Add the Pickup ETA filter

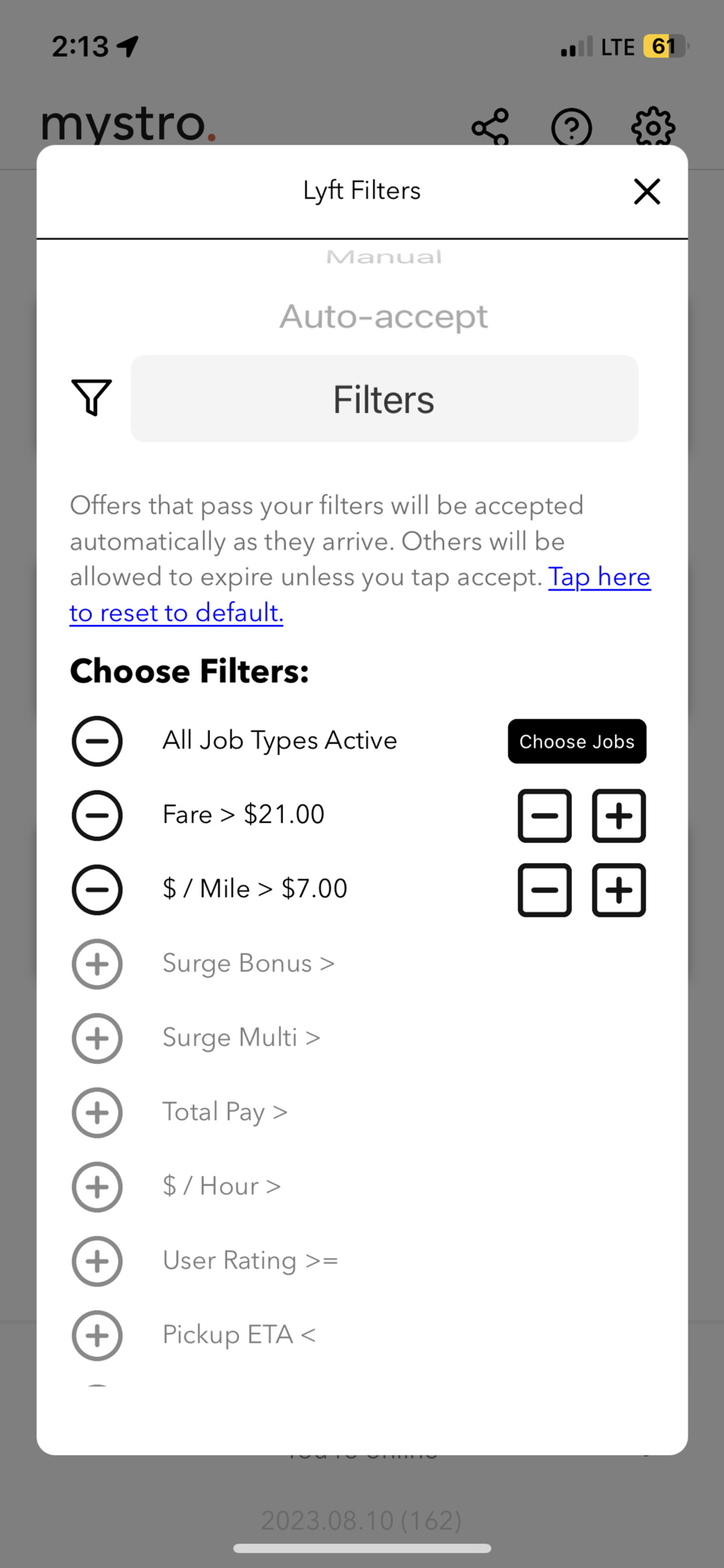click(x=97, y=1335)
